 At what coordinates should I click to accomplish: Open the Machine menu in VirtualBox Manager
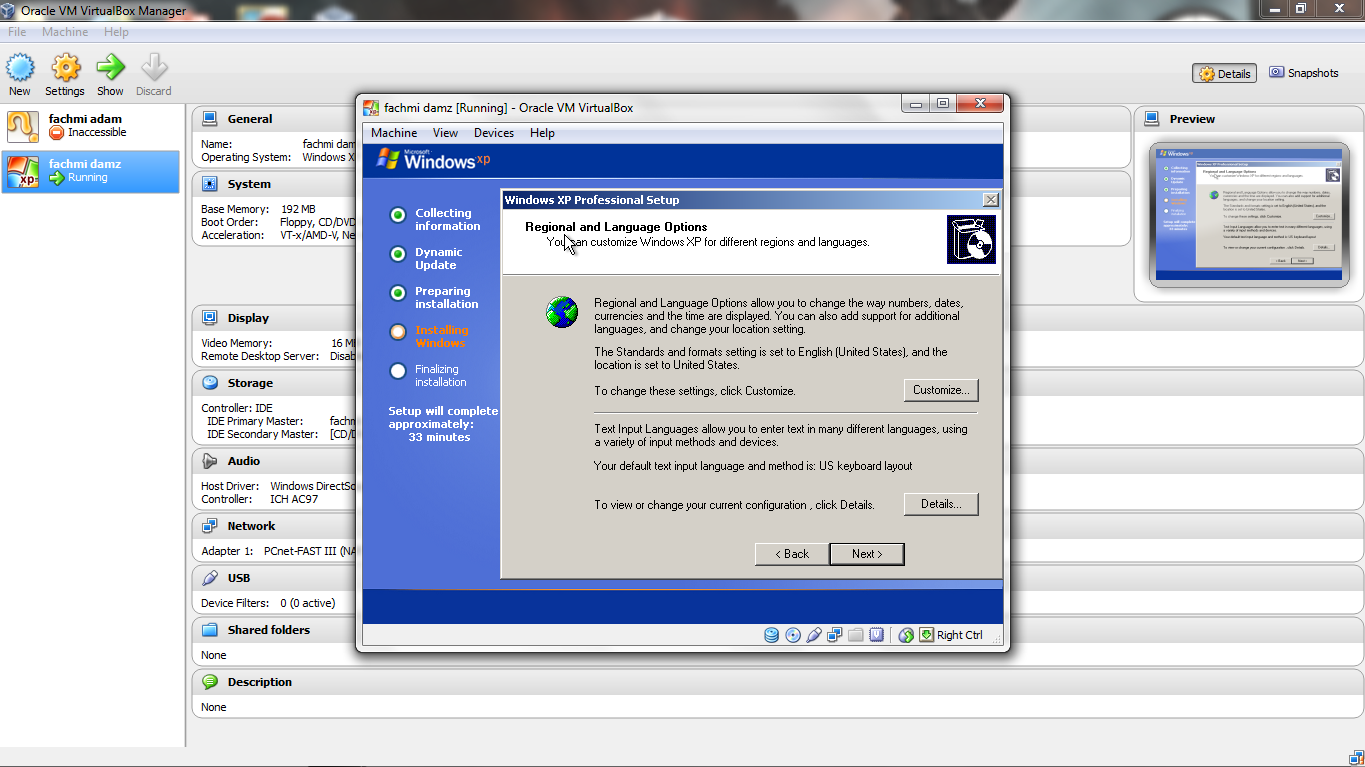point(64,32)
